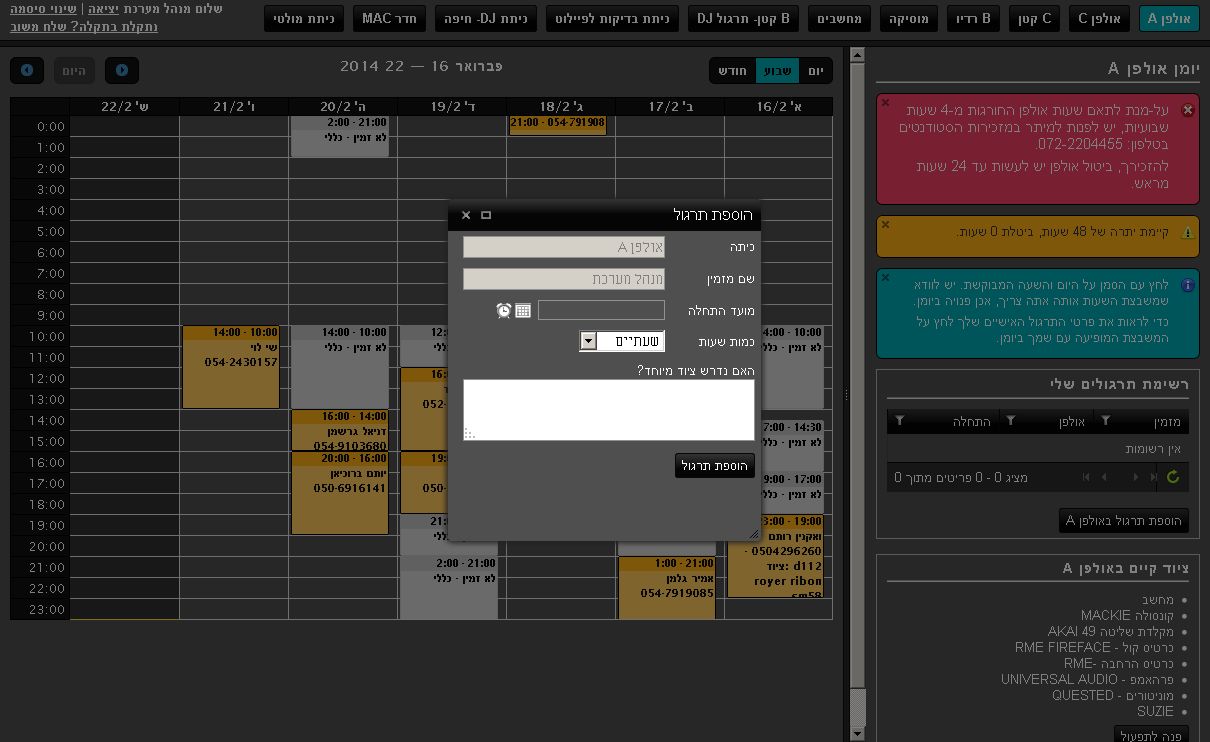Dismiss the red warning notification
1210x742 pixels.
point(885,103)
